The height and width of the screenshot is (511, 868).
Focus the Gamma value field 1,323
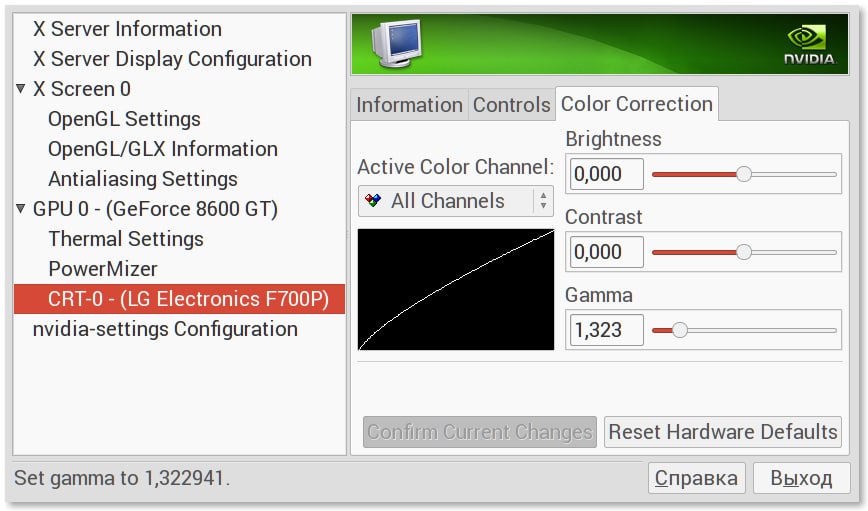(x=607, y=331)
